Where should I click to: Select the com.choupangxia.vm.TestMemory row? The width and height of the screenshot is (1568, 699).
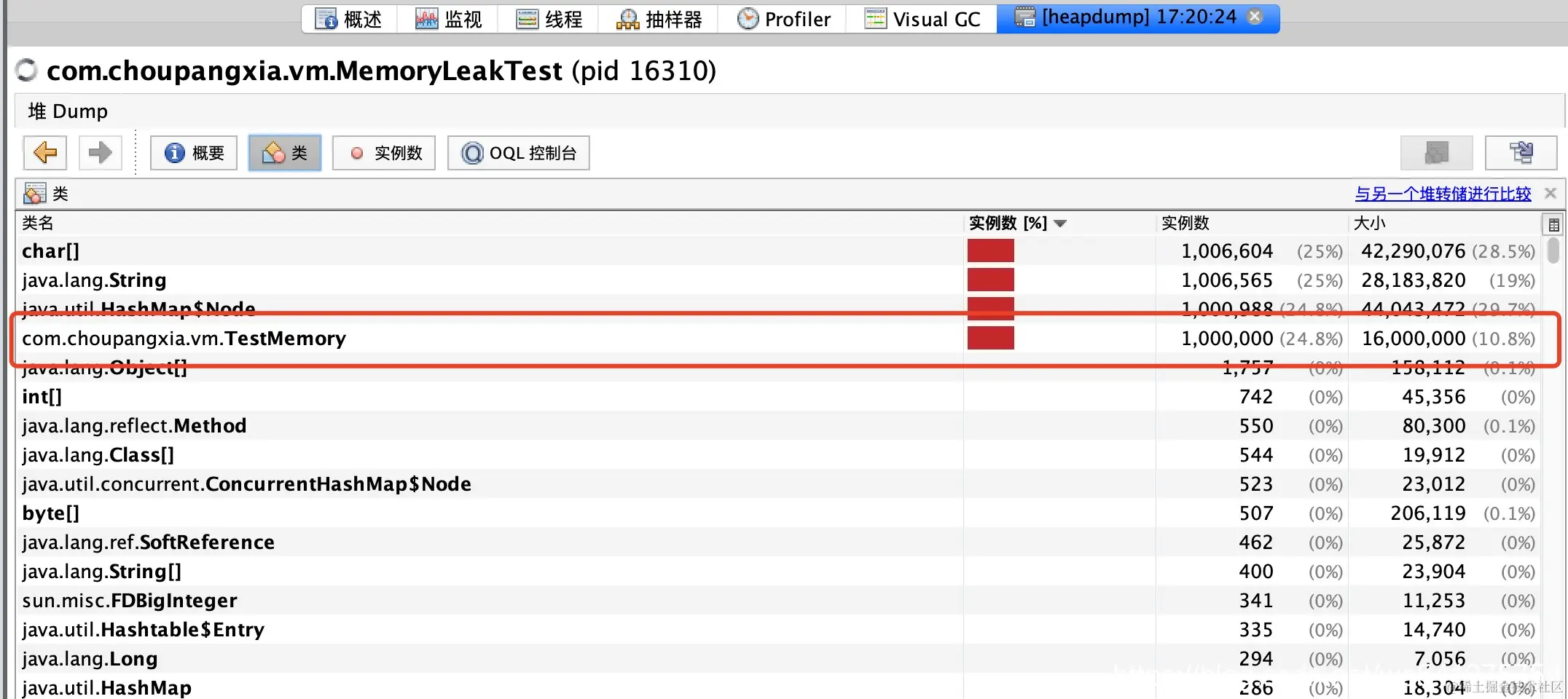pyautogui.click(x=778, y=338)
